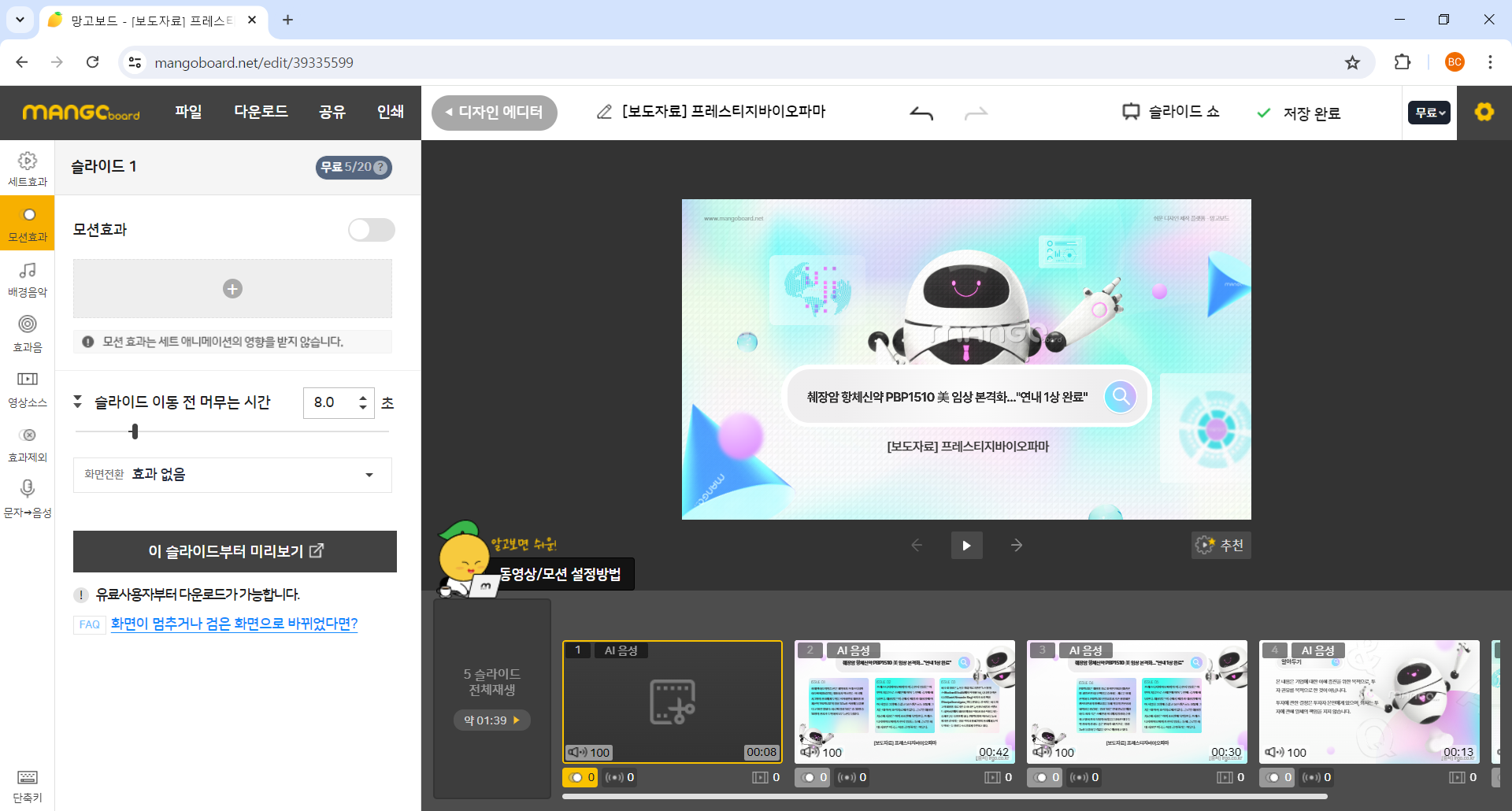Click the help question mark on 무료 5/20 badge
This screenshot has height=811, width=1512.
(380, 167)
